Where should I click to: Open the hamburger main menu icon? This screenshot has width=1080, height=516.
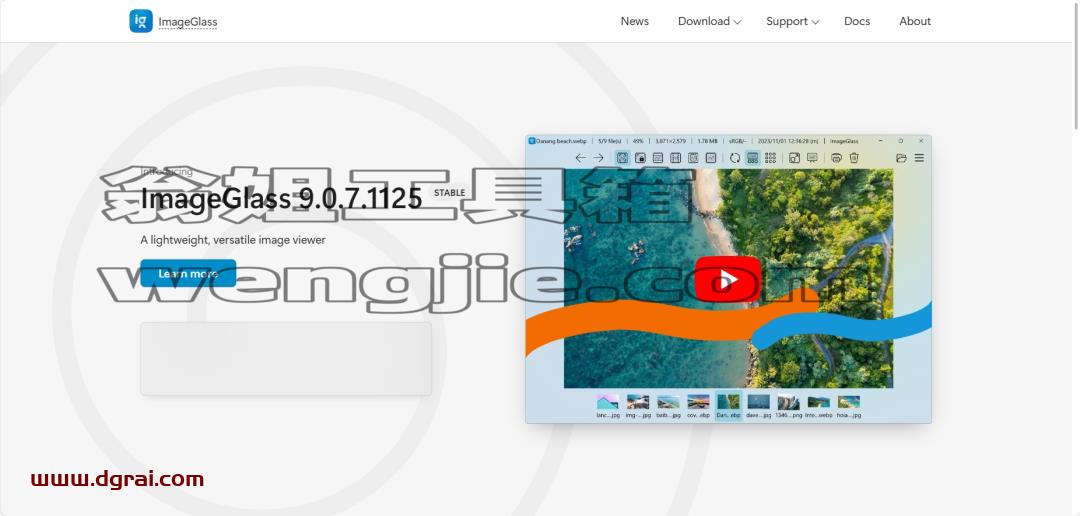click(919, 158)
